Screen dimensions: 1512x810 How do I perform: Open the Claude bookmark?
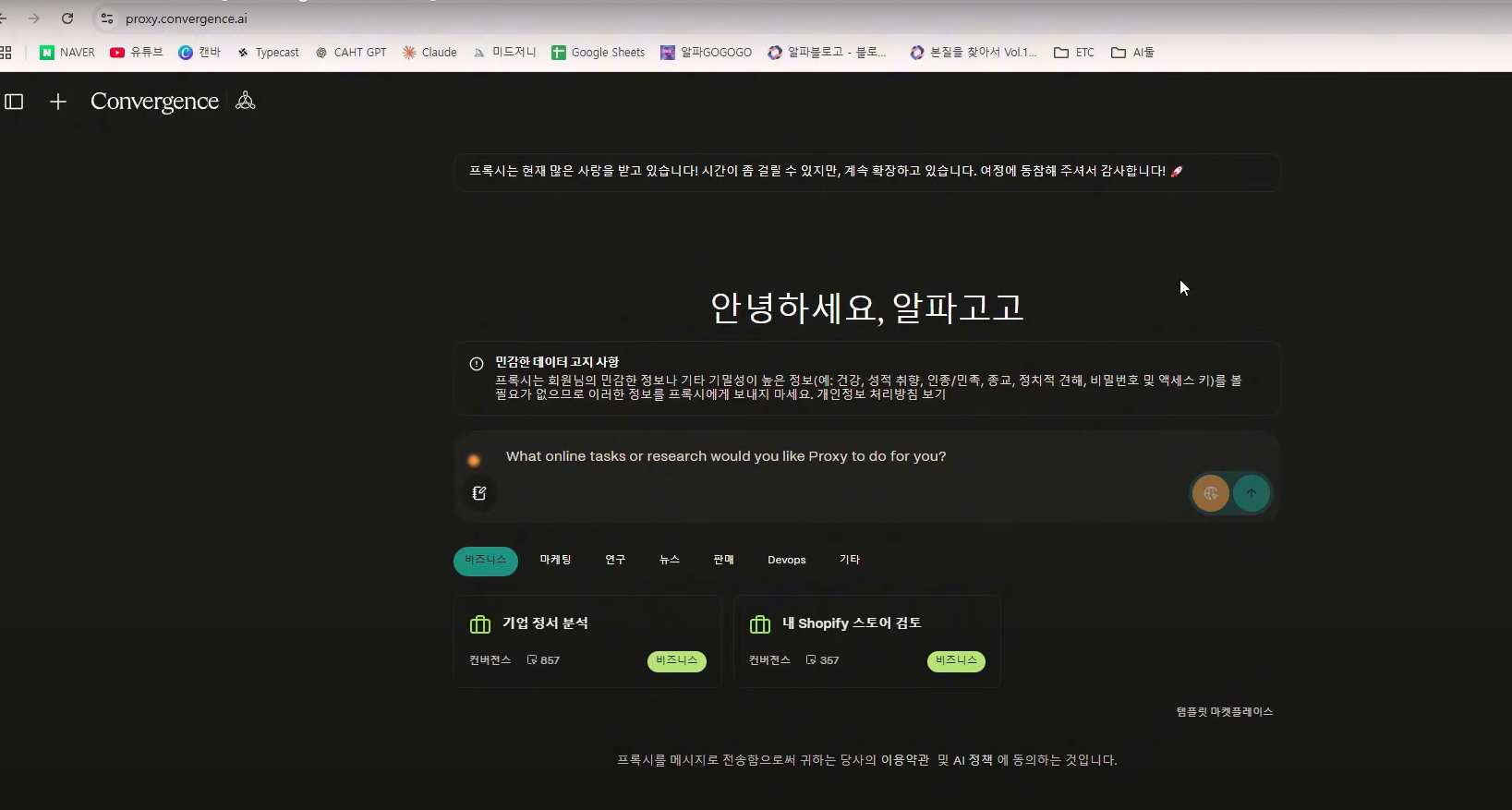[x=429, y=53]
